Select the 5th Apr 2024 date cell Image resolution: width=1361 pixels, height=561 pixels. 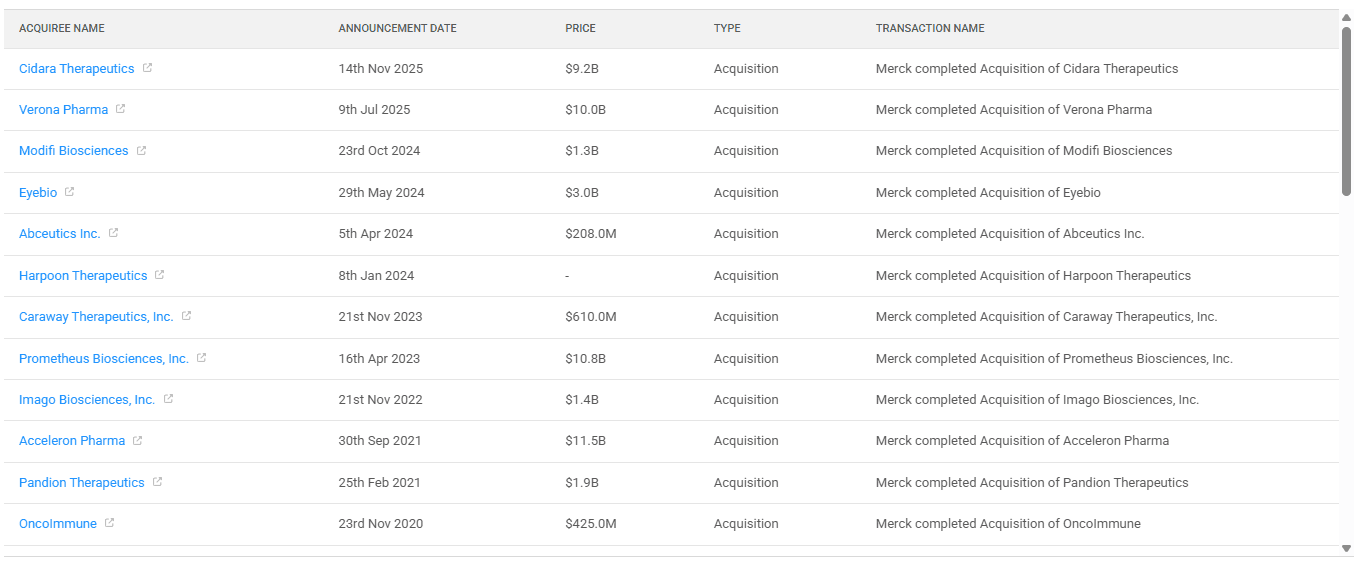[375, 234]
